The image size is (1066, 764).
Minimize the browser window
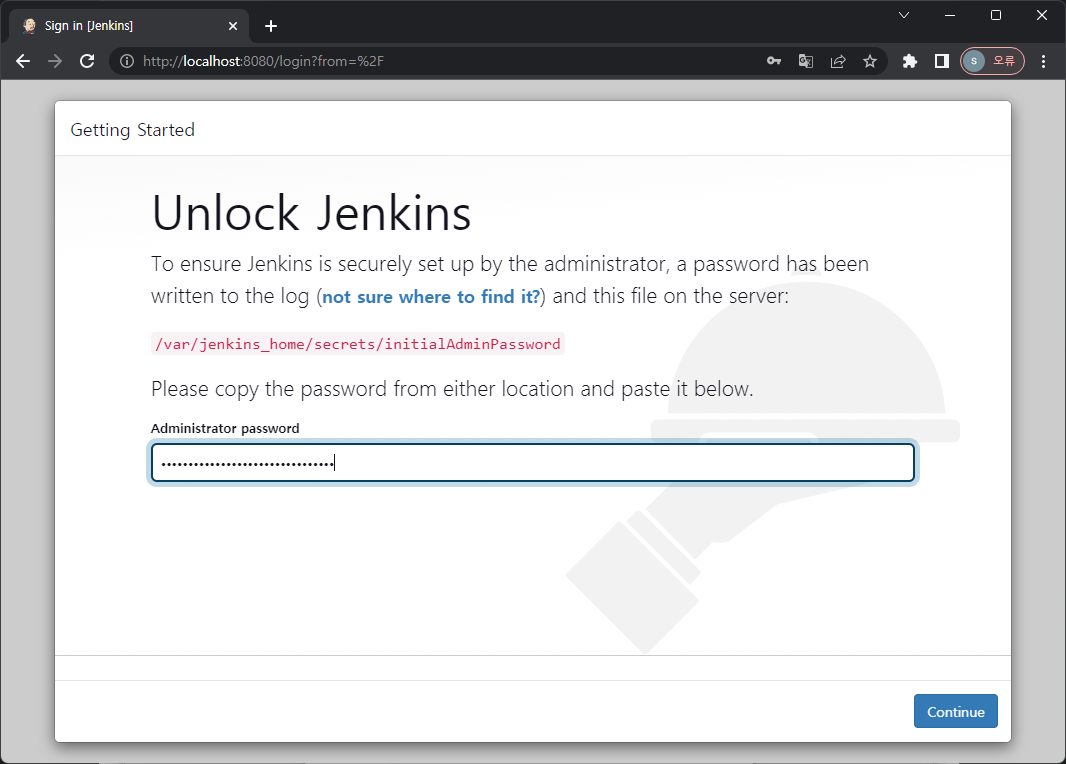pos(950,15)
